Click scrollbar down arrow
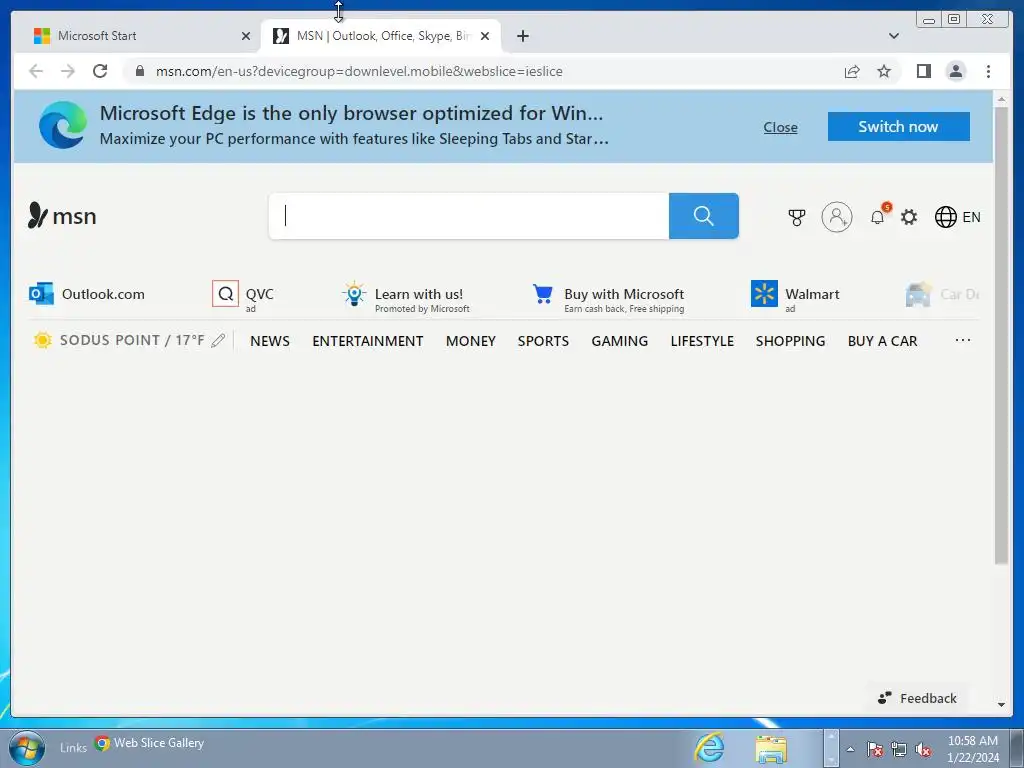Screen dimensions: 1024x768 coord(1001,705)
